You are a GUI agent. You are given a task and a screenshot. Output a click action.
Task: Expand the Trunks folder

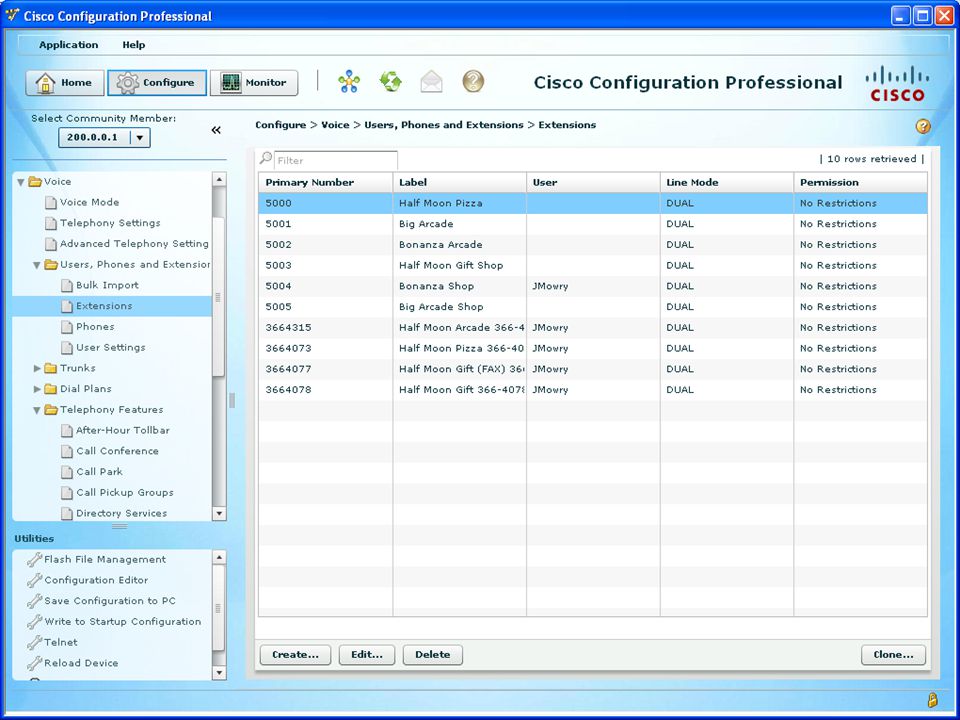[x=37, y=369]
